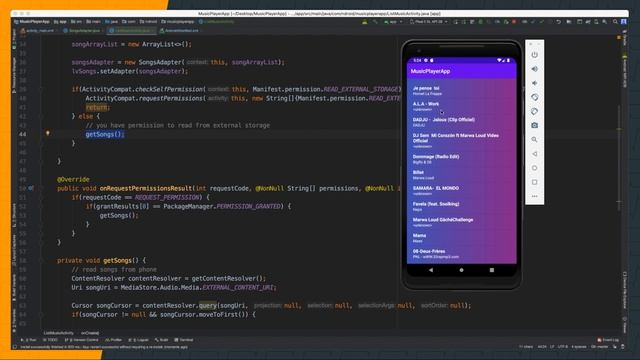Click onCreate() in the editor breadcrumb
The height and width of the screenshot is (360, 640).
(90, 333)
